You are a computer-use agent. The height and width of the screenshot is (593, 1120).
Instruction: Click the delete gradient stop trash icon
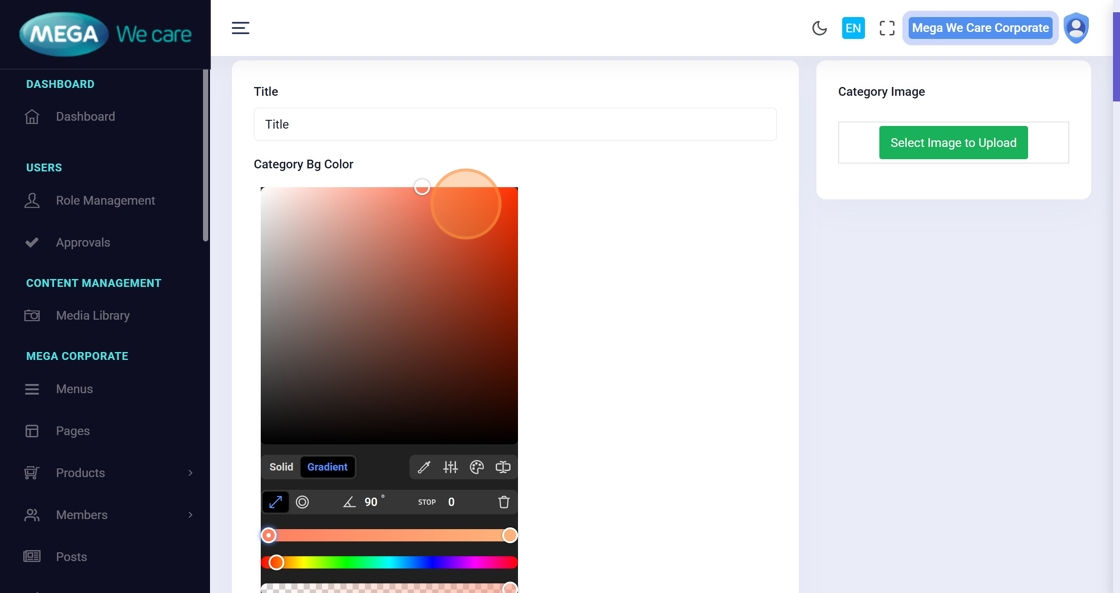coord(504,502)
